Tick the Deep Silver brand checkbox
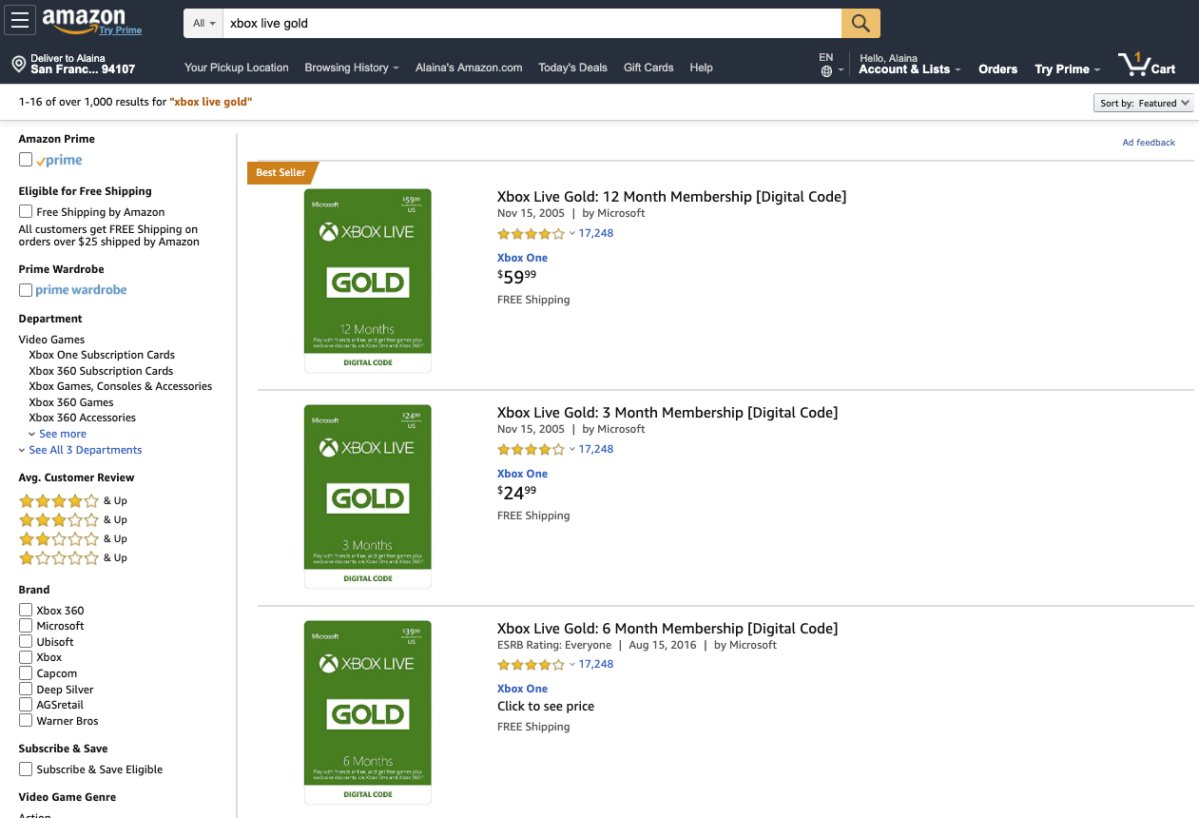 pyautogui.click(x=25, y=689)
